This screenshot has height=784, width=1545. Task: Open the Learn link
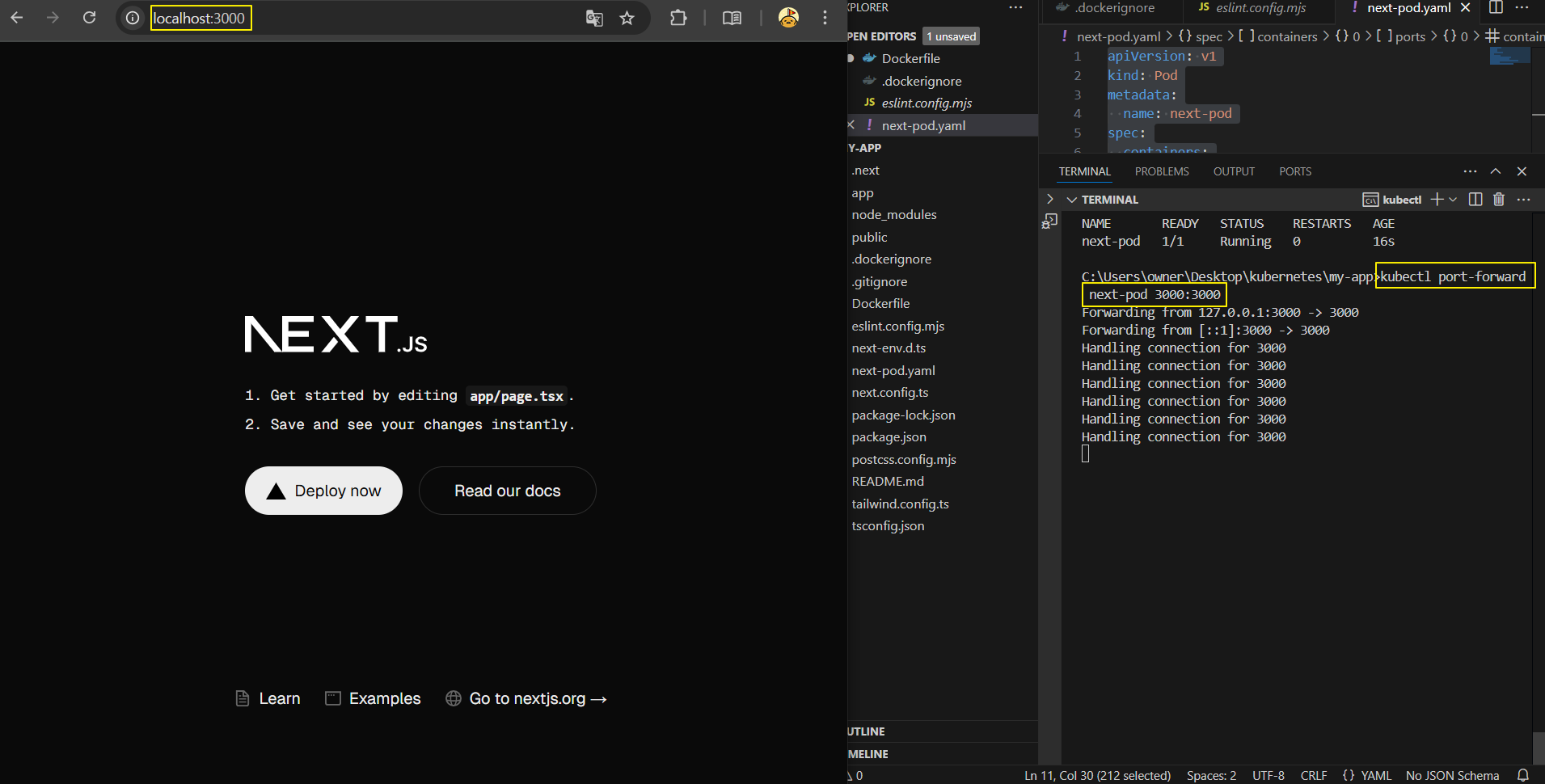click(x=268, y=698)
